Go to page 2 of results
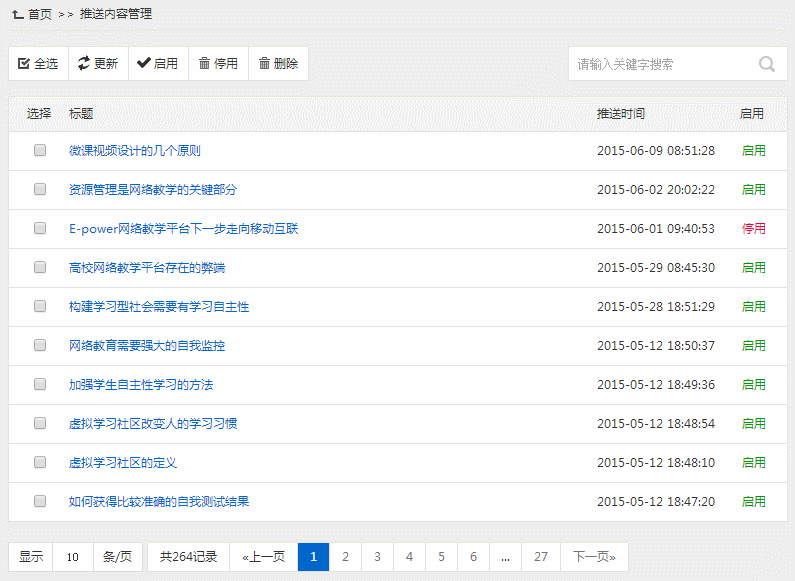The image size is (795, 581). click(x=345, y=557)
